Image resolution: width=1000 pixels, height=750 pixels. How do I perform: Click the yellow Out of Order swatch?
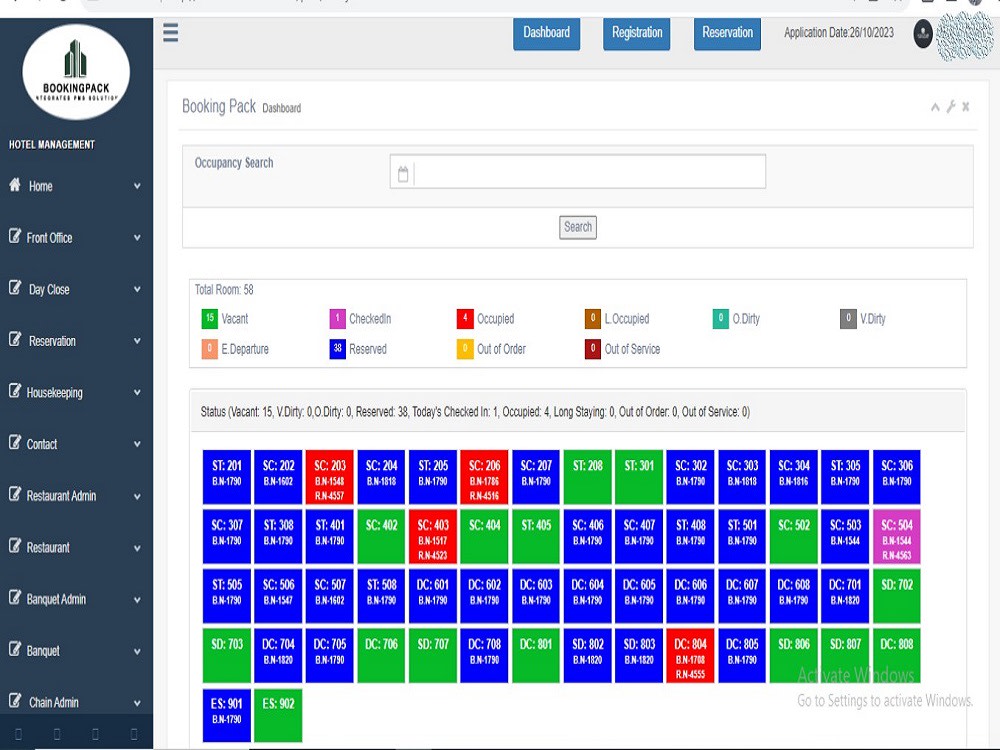[x=465, y=349]
